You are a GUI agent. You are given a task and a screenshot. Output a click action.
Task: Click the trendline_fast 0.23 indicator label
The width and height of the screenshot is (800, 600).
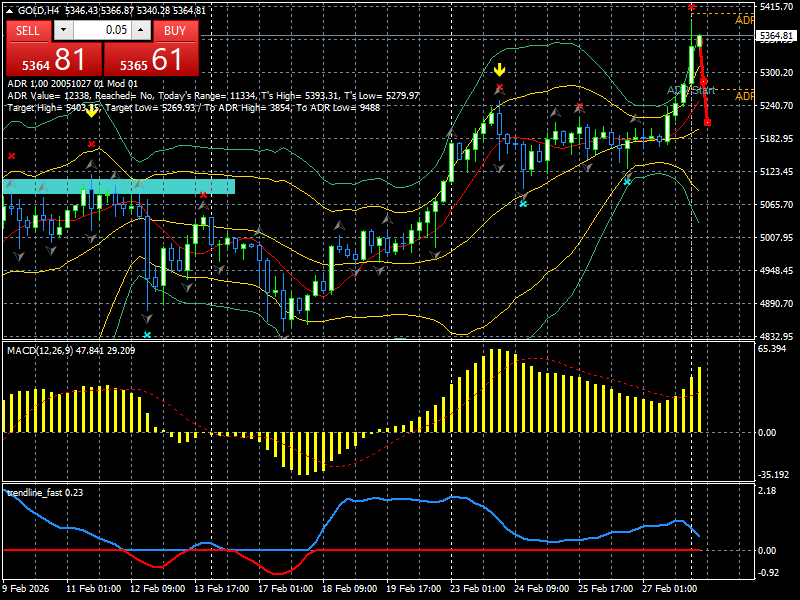click(45, 492)
